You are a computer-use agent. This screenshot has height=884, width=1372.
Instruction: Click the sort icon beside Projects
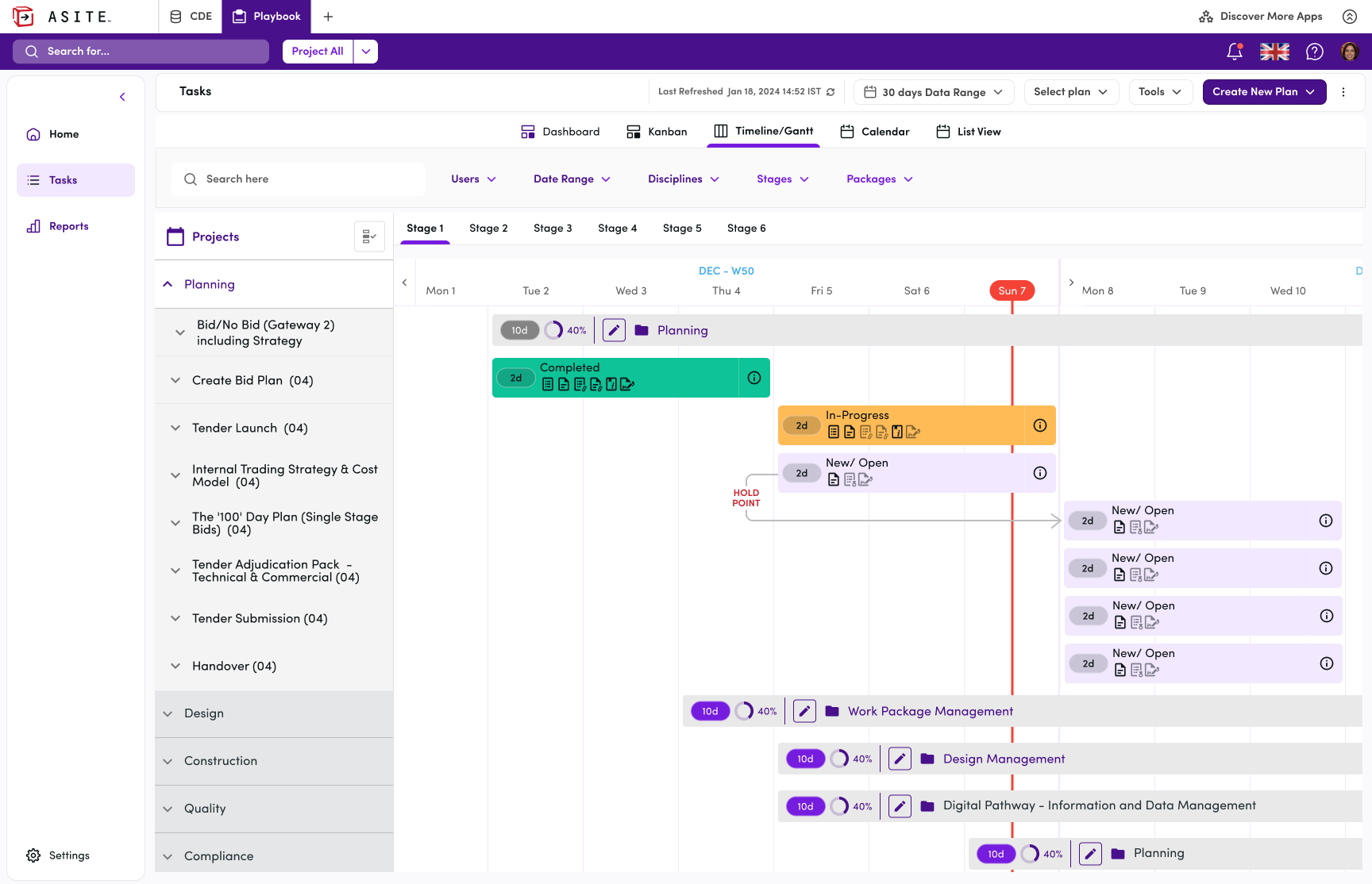tap(368, 236)
